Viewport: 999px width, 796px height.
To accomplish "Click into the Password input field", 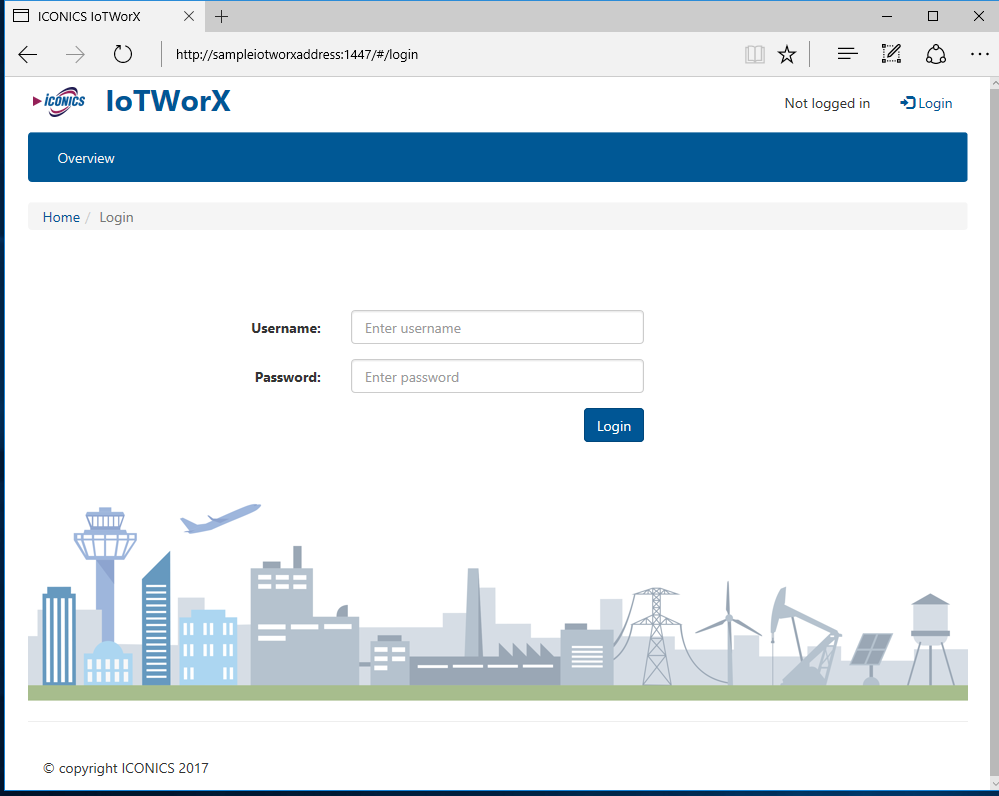I will pyautogui.click(x=497, y=377).
